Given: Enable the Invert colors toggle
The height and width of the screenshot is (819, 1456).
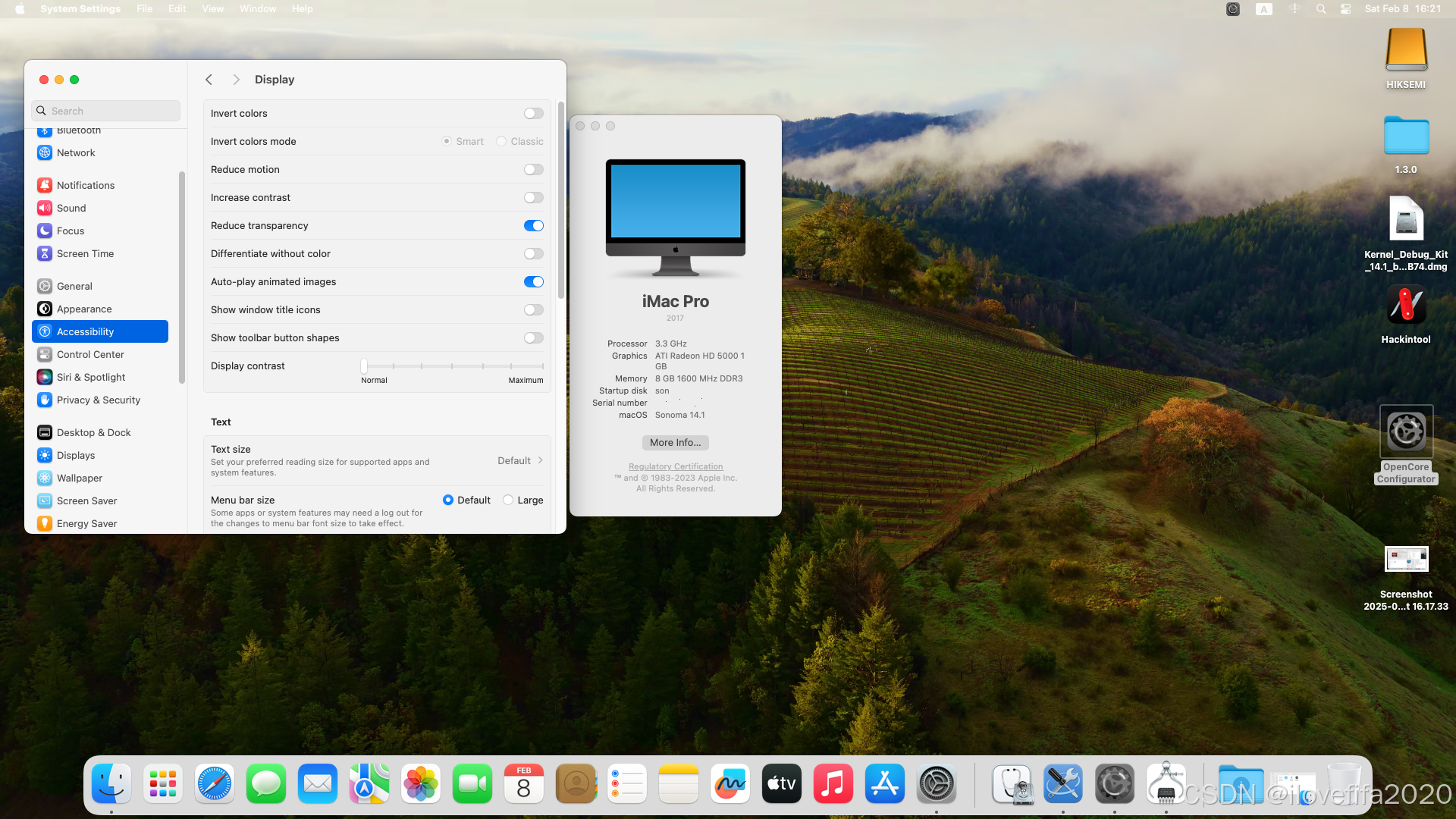Looking at the screenshot, I should (x=533, y=114).
